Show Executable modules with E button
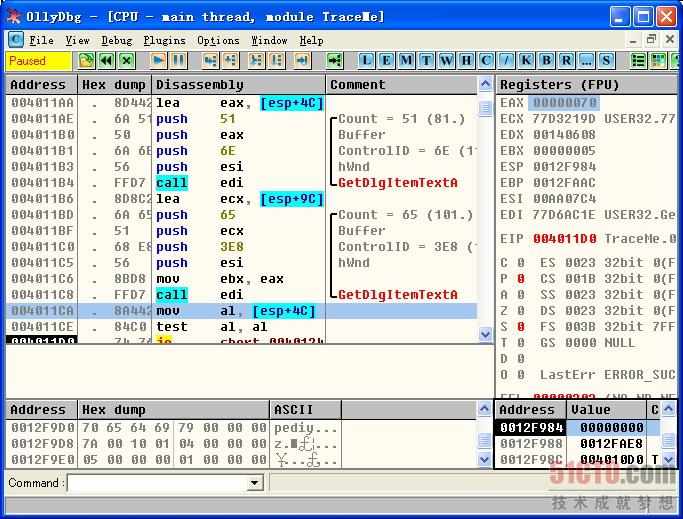Viewport: 683px width, 519px height. 386,60
